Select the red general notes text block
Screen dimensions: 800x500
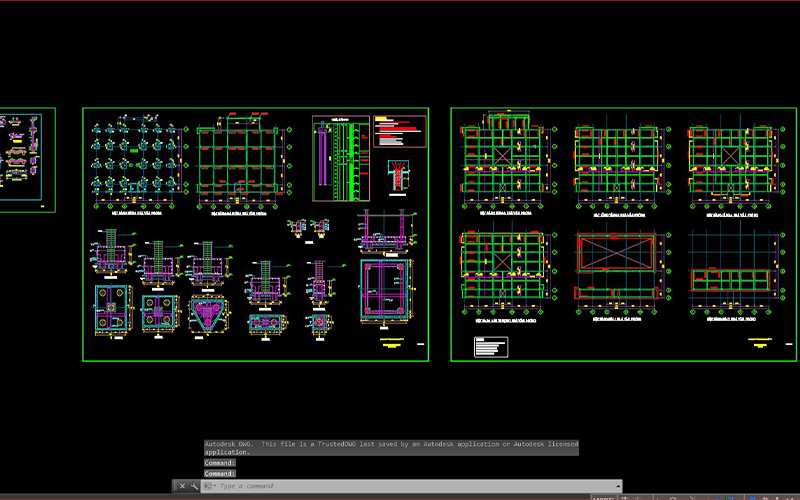pos(397,131)
